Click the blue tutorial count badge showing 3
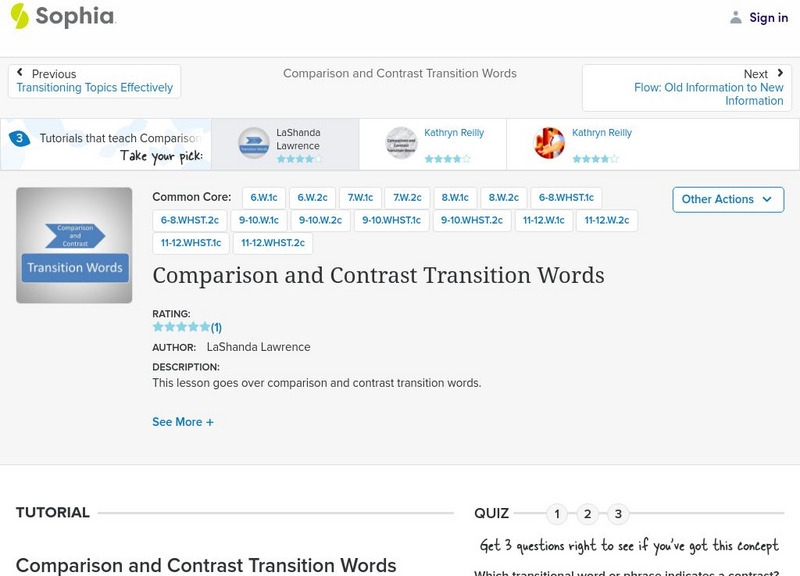 click(19, 138)
